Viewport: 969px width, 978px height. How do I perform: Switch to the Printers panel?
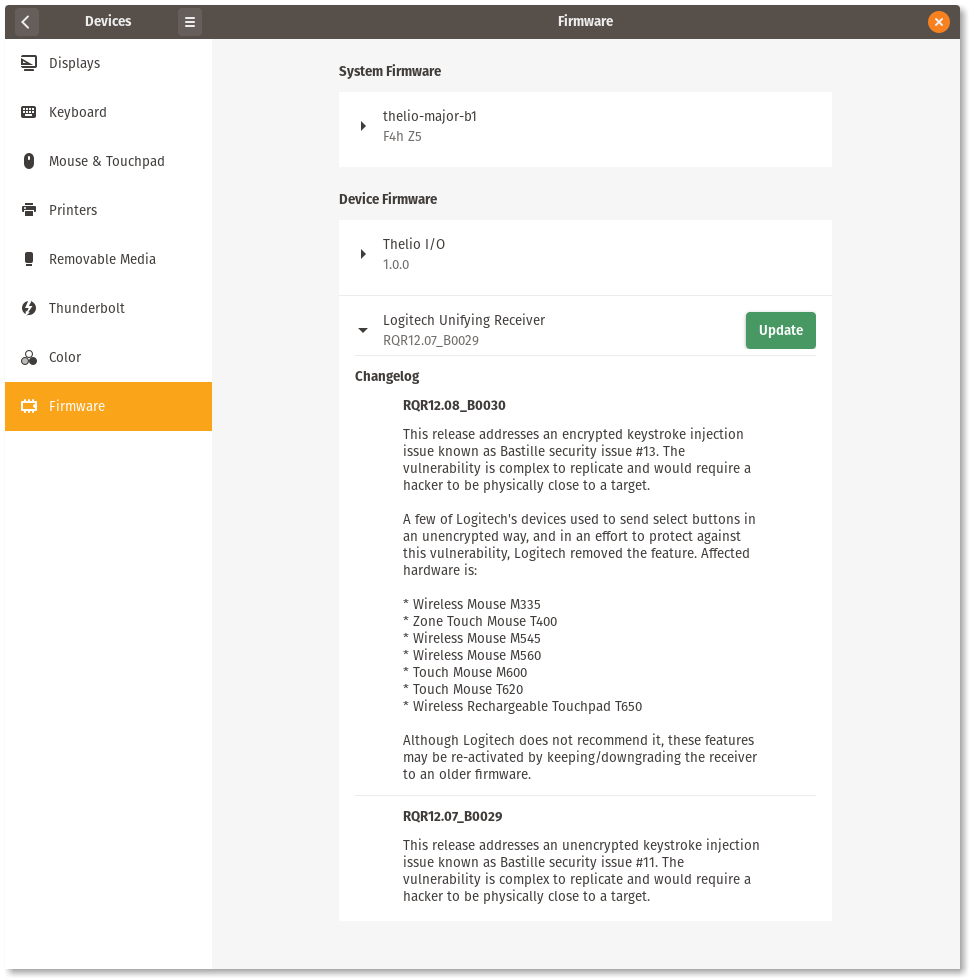point(108,210)
